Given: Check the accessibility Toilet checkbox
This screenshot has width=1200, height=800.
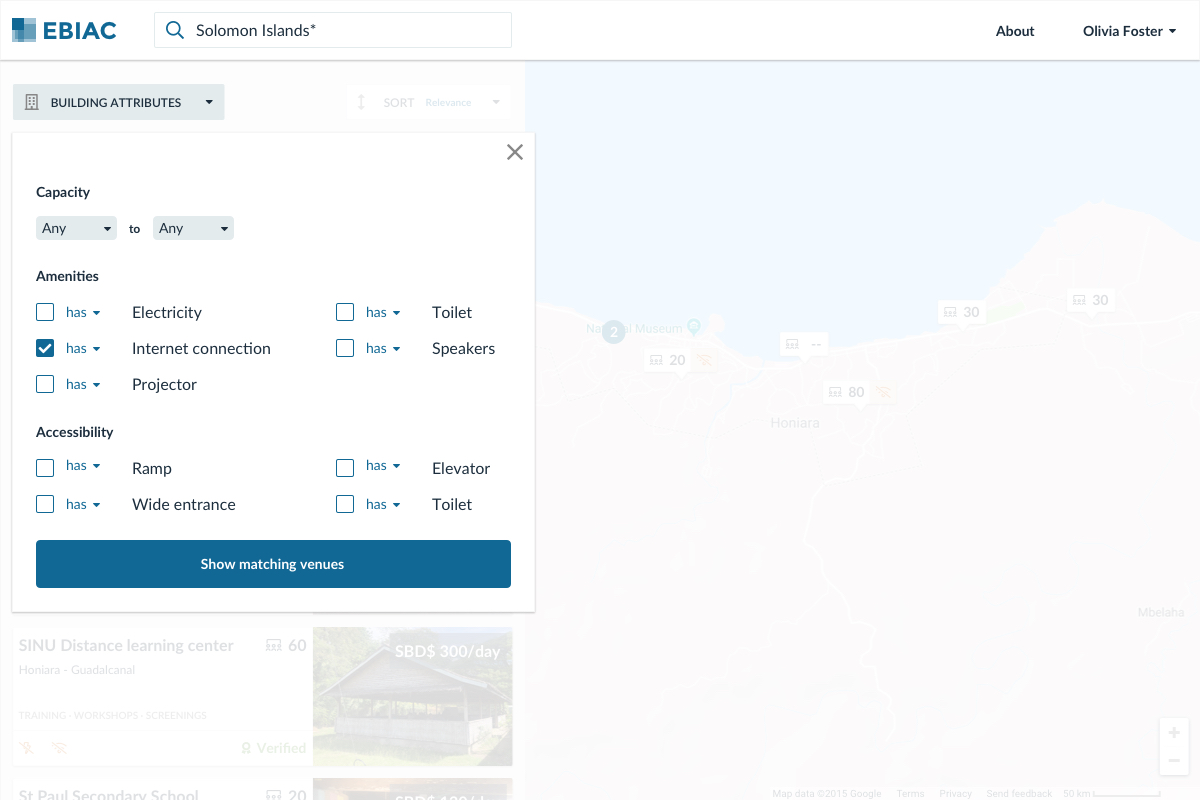Looking at the screenshot, I should click(345, 504).
